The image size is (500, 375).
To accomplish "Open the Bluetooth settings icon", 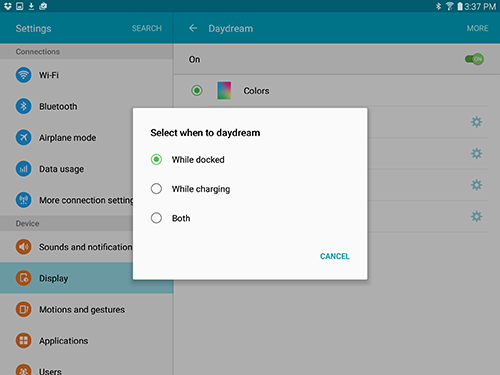I will (23, 106).
